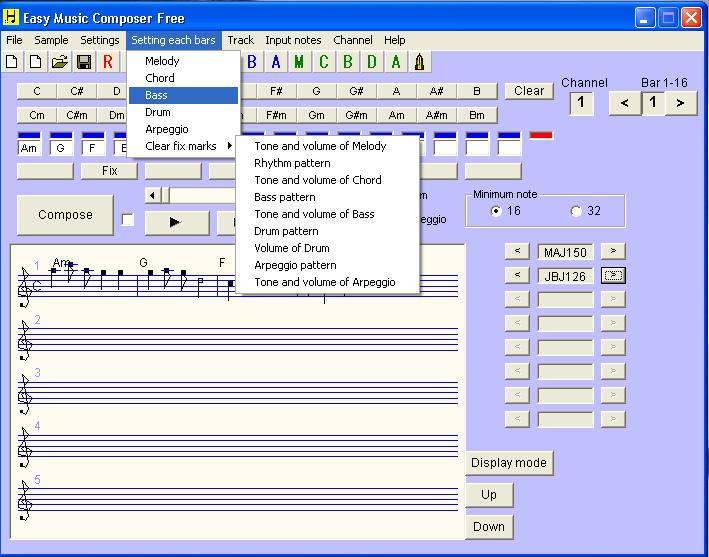The height and width of the screenshot is (557, 709).
Task: Click the red bar after the chord cells
Action: 541,135
